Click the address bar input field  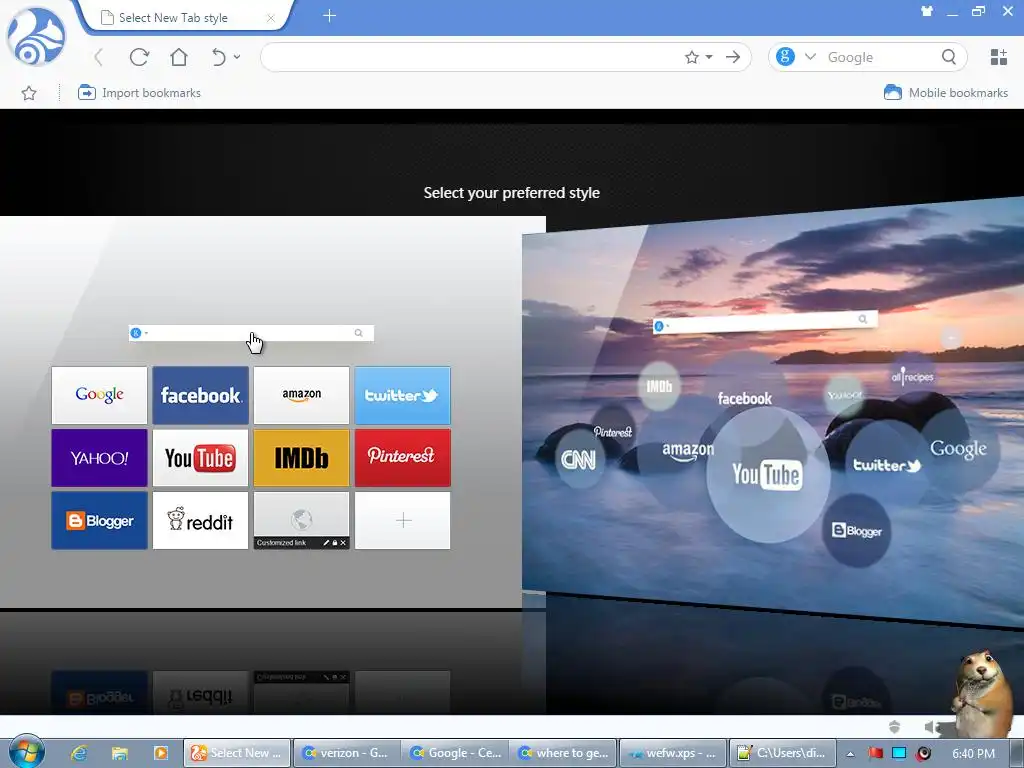(472, 57)
